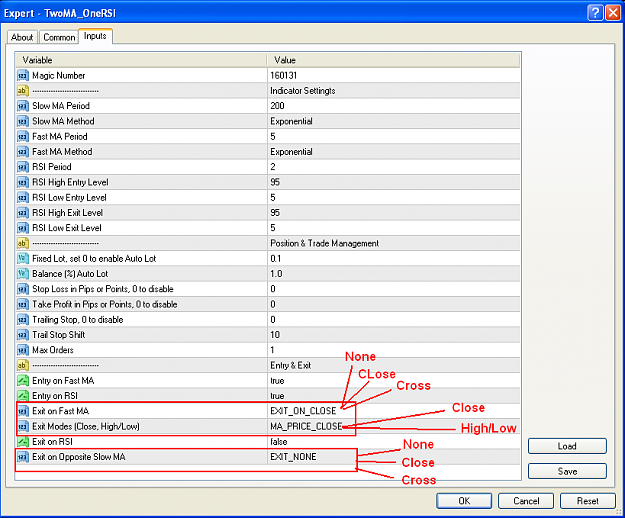Open Fast MA Method Exponential value list

click(291, 152)
